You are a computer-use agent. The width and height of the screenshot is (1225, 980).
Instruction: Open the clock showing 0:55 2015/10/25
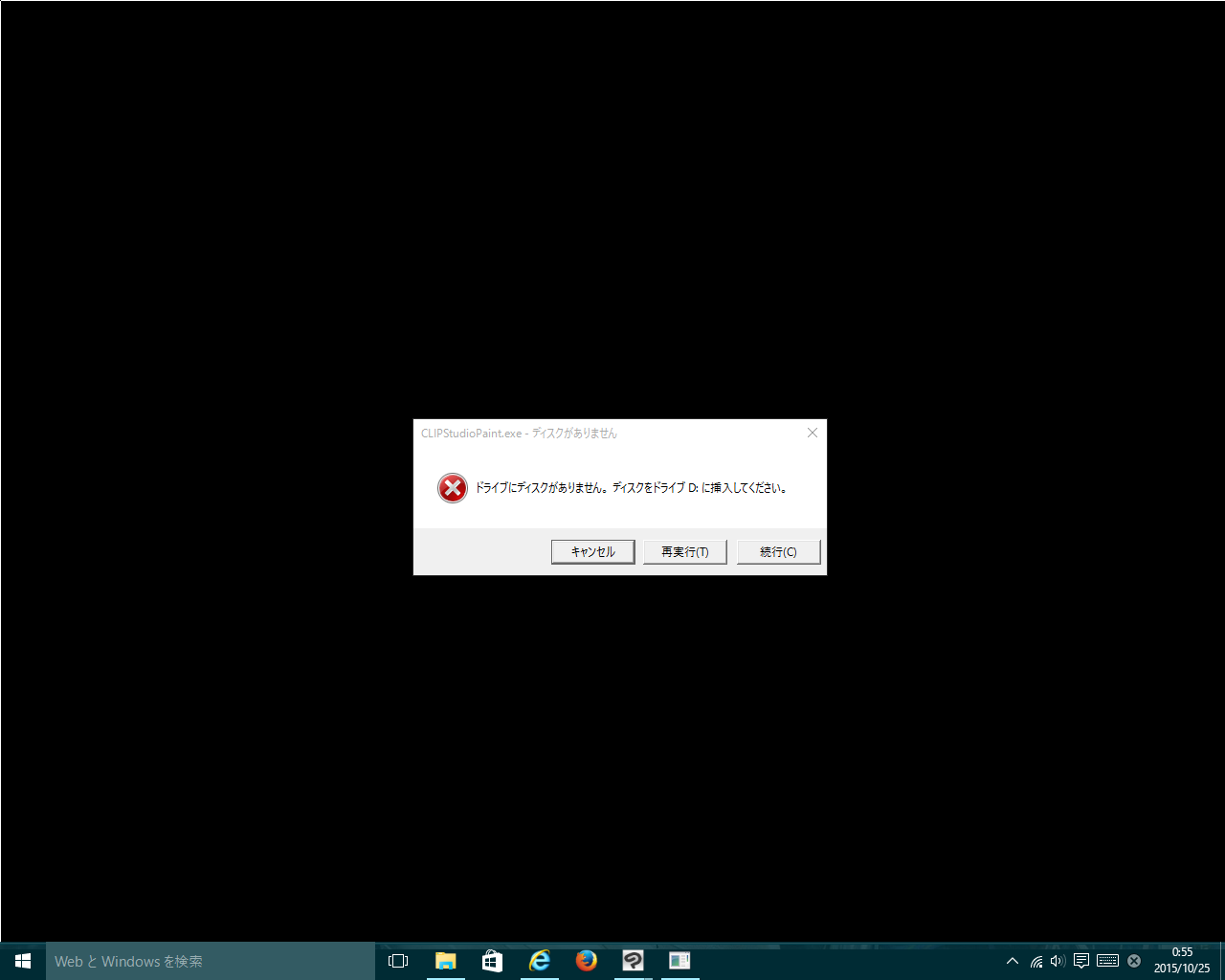(x=1182, y=961)
